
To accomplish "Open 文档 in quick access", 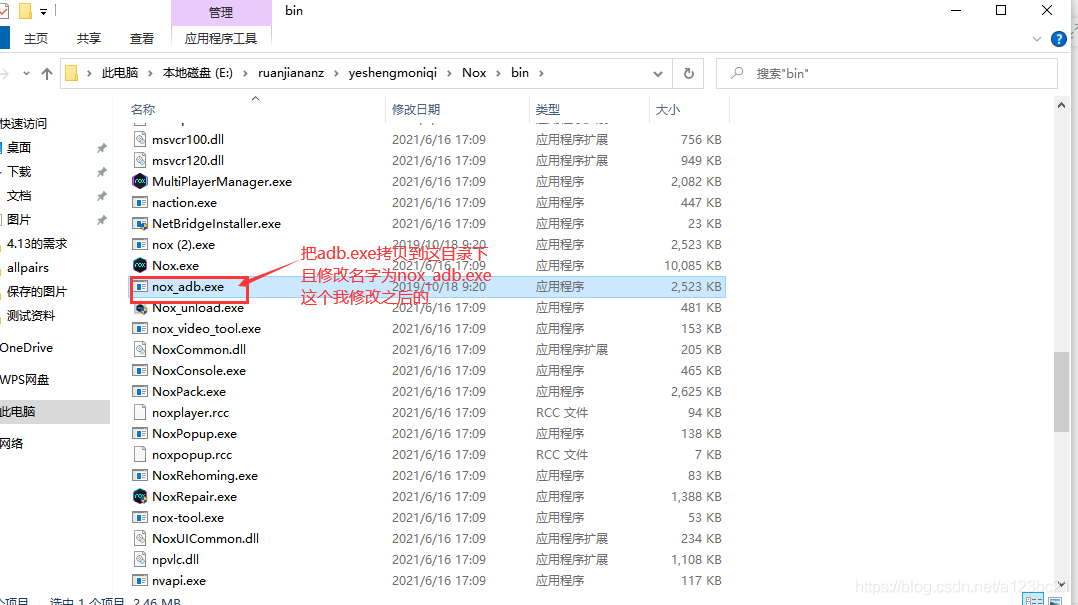I will (19, 195).
